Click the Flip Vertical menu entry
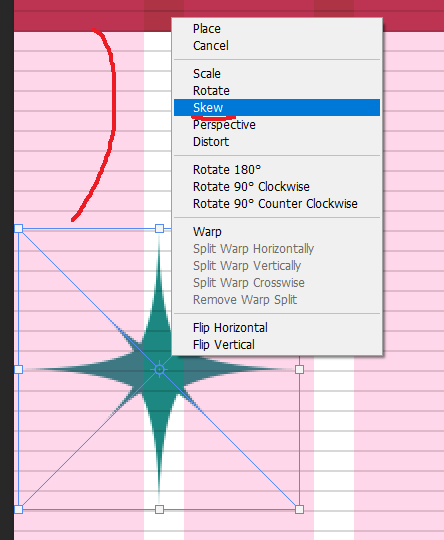444x540 pixels. [x=277, y=345]
